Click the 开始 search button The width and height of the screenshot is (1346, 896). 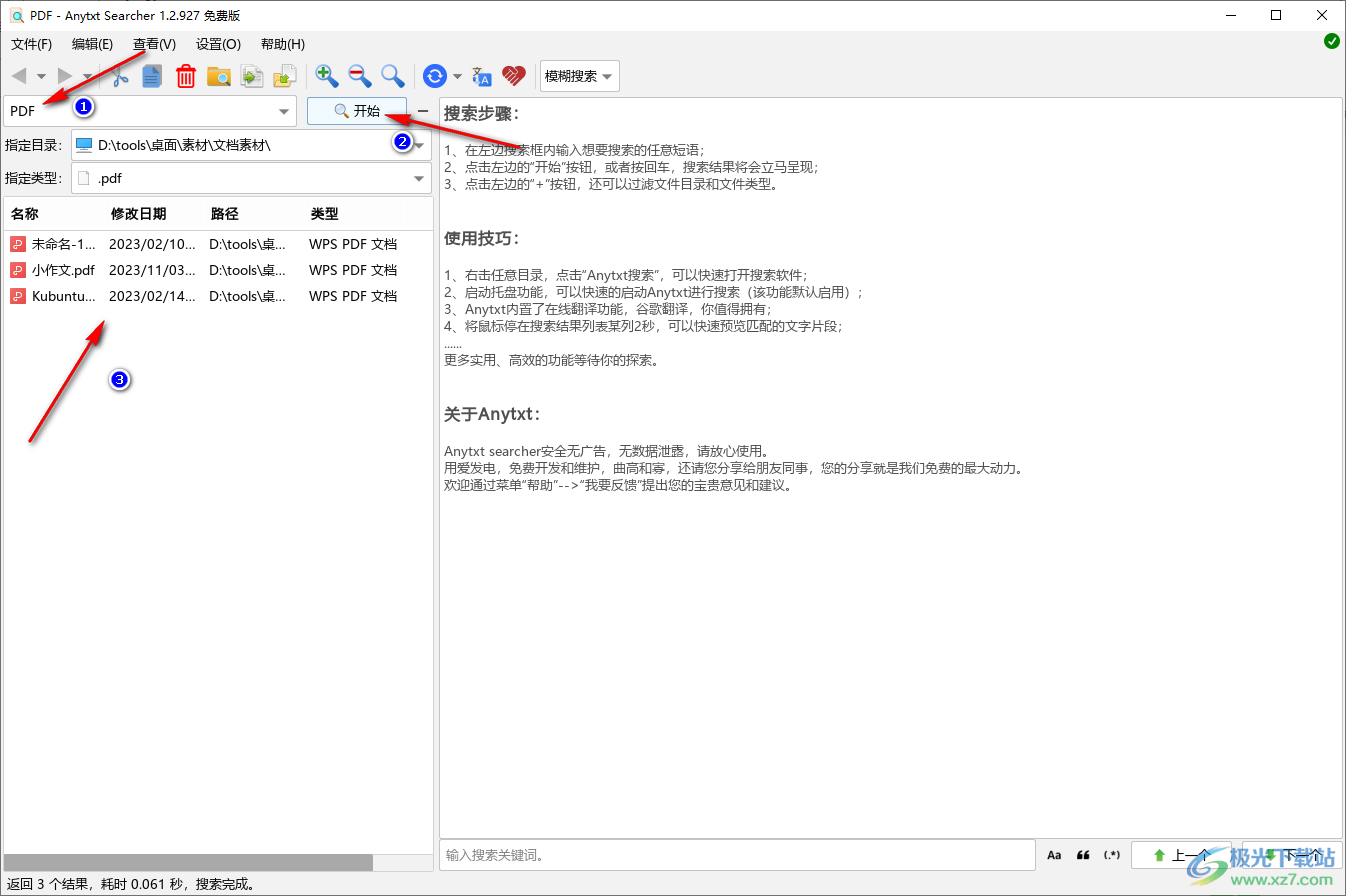[x=357, y=111]
